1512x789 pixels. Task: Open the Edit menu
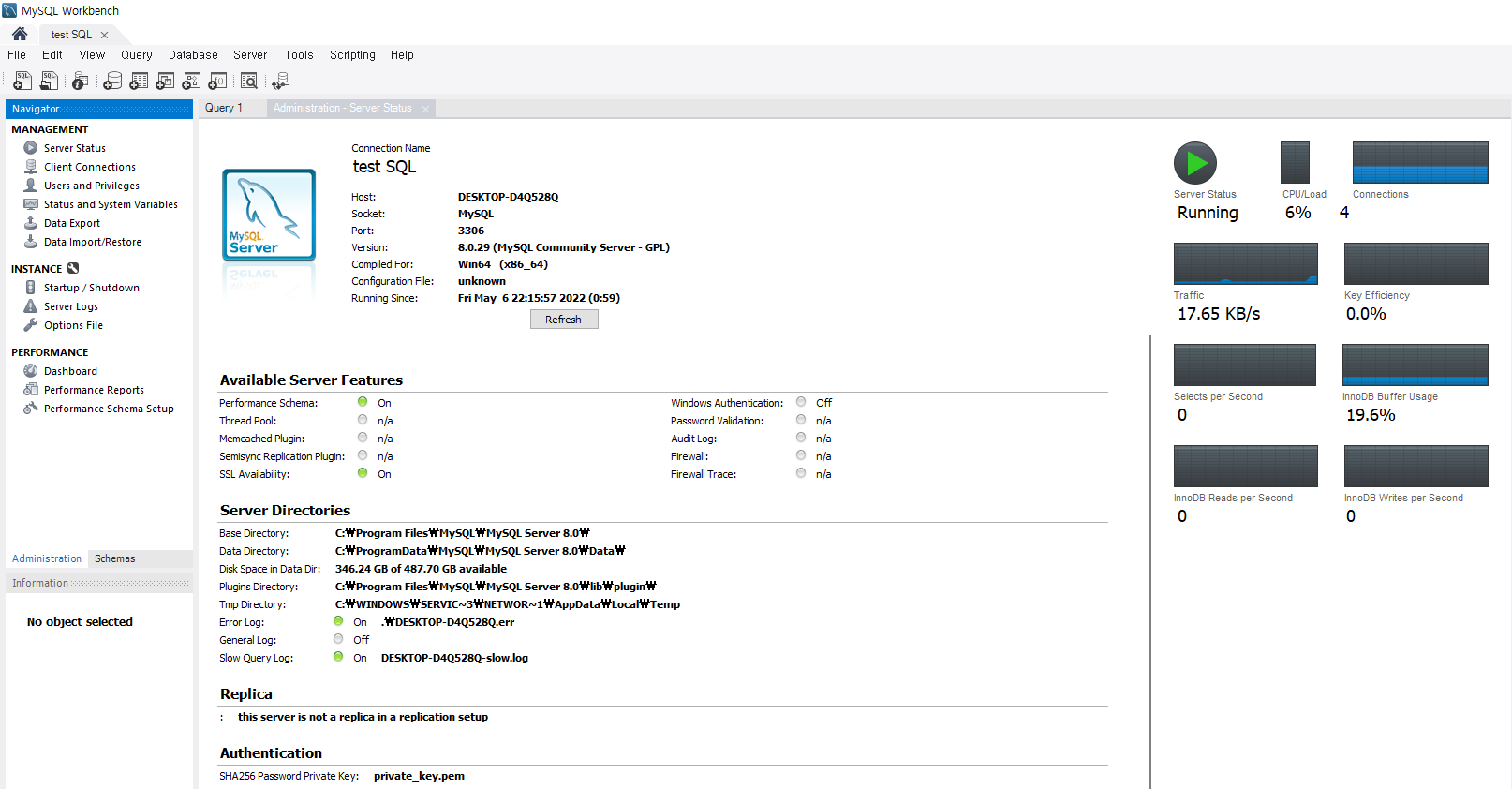(x=52, y=55)
